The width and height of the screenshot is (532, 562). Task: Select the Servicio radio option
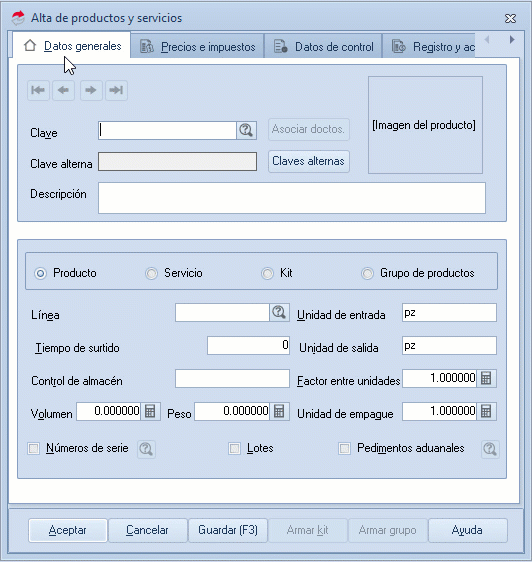pyautogui.click(x=151, y=273)
